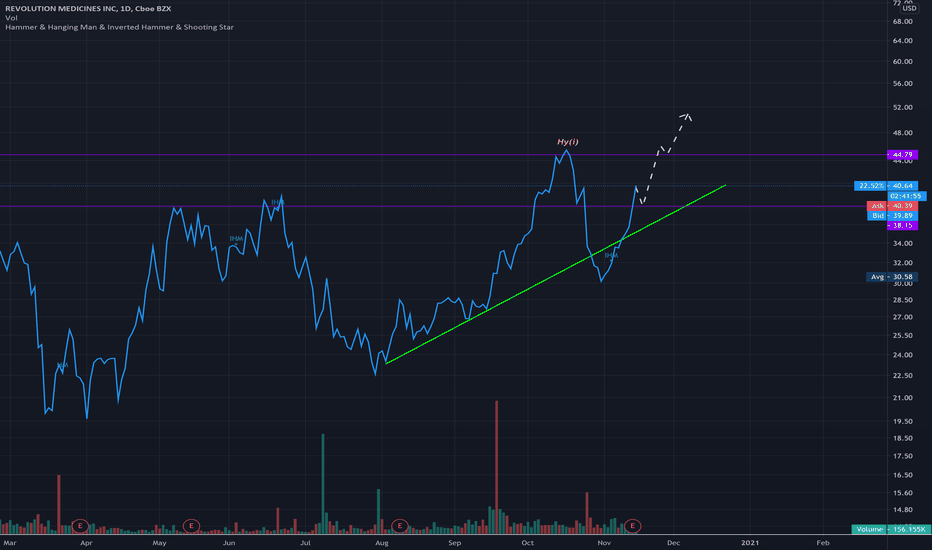Click the 24.00 price axis label
The height and width of the screenshot is (550, 932).
pos(902,355)
